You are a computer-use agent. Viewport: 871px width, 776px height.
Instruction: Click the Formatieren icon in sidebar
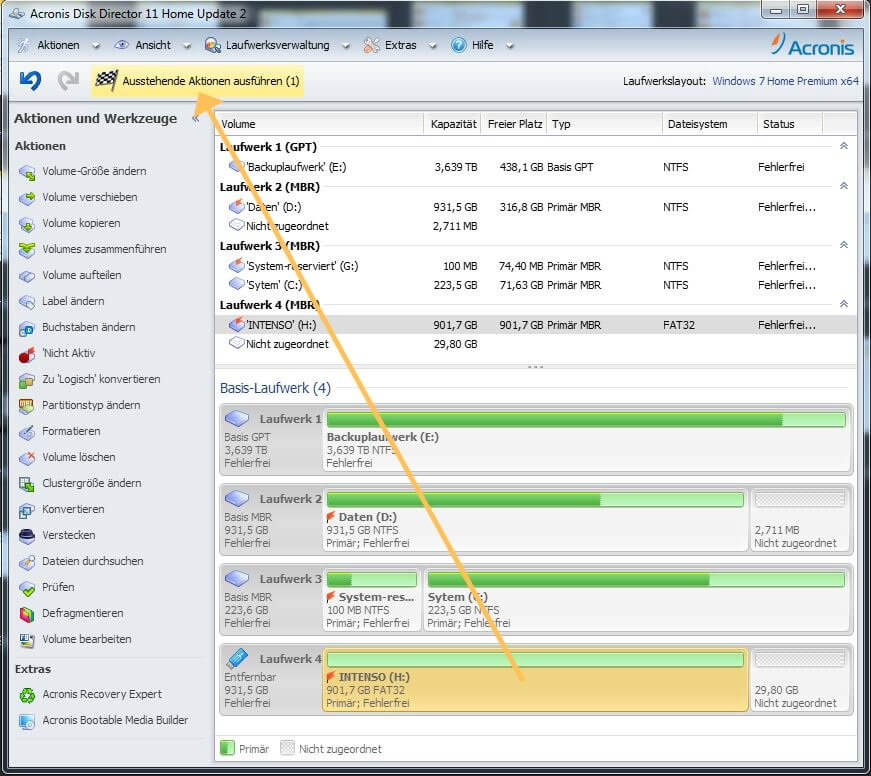27,432
